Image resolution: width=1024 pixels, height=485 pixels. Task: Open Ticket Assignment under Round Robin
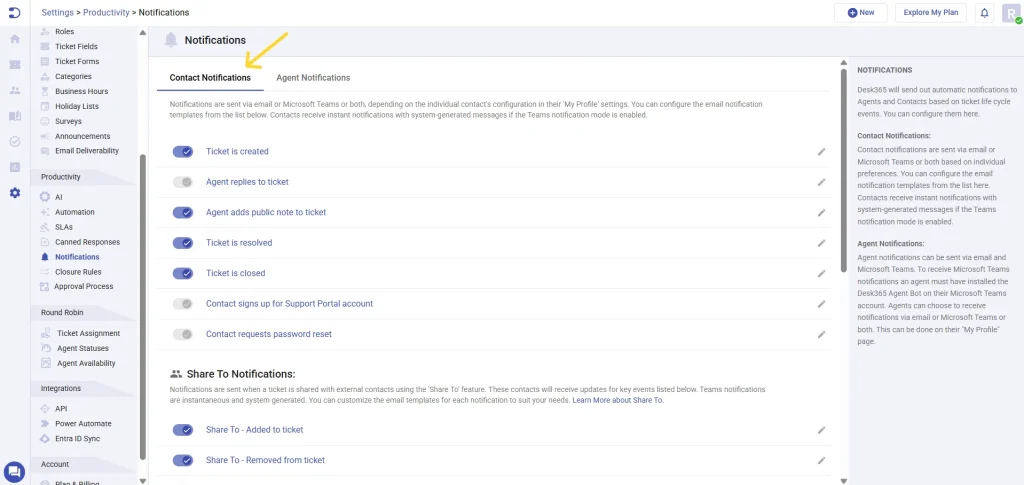pyautogui.click(x=88, y=334)
